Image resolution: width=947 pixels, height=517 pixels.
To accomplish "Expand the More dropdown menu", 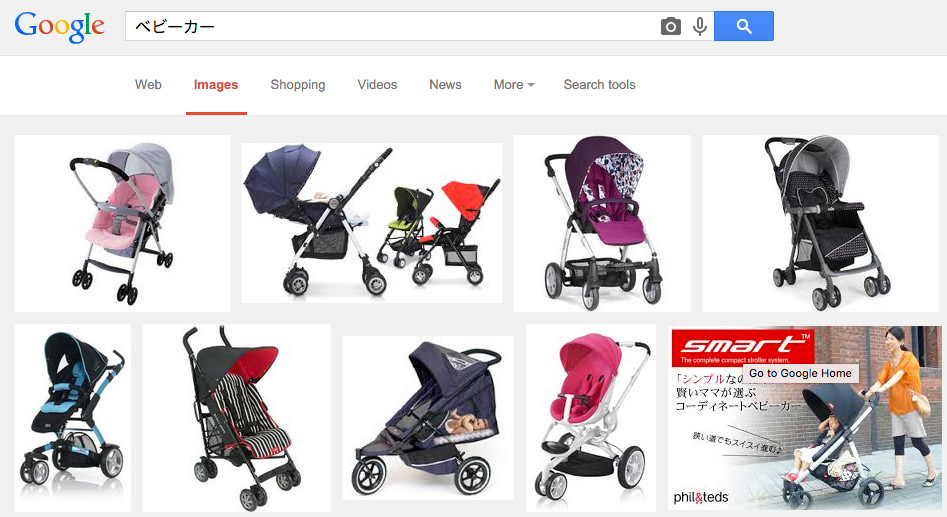I will [514, 85].
